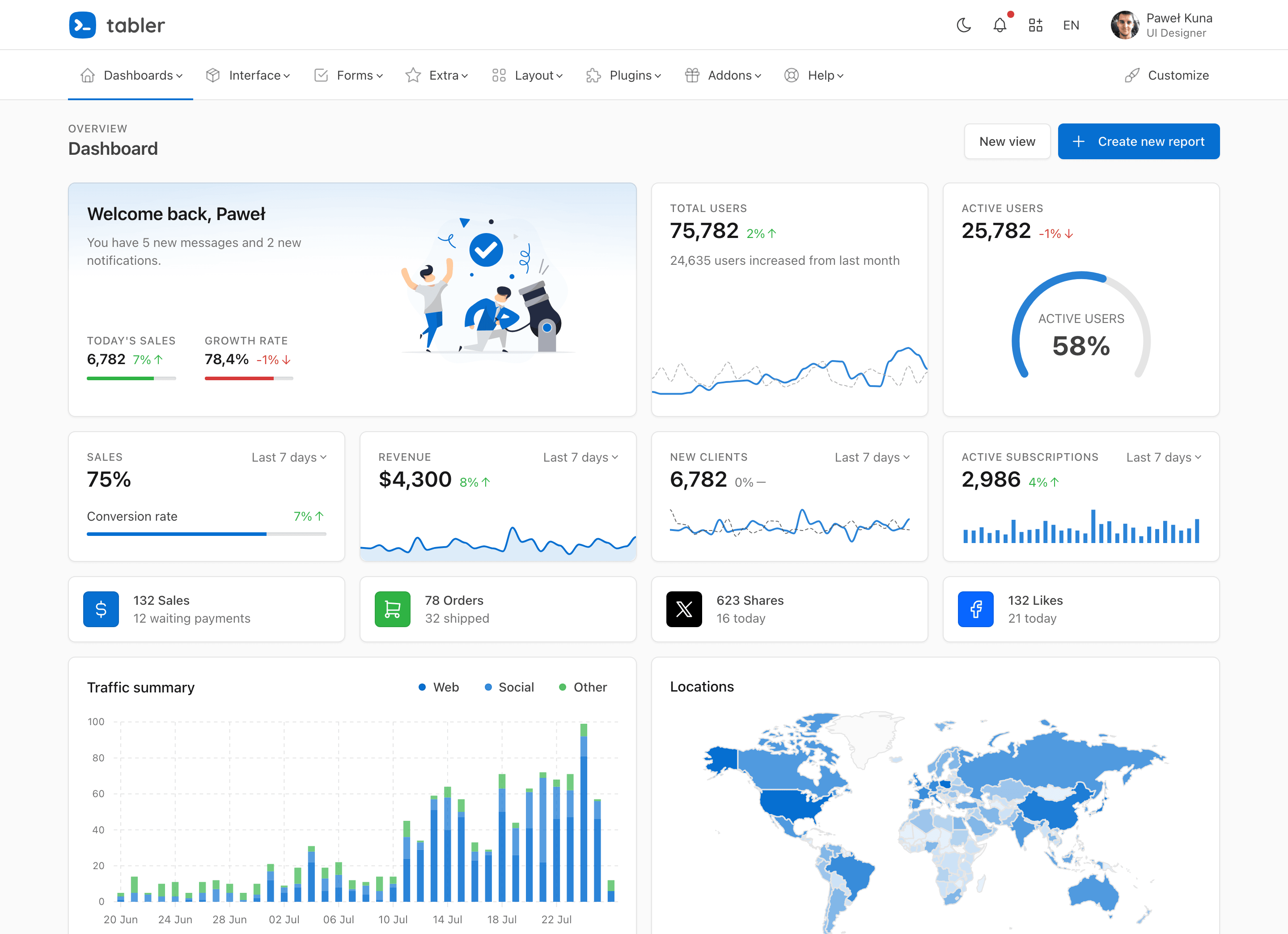Click the black X Shares icon

pyautogui.click(x=684, y=609)
